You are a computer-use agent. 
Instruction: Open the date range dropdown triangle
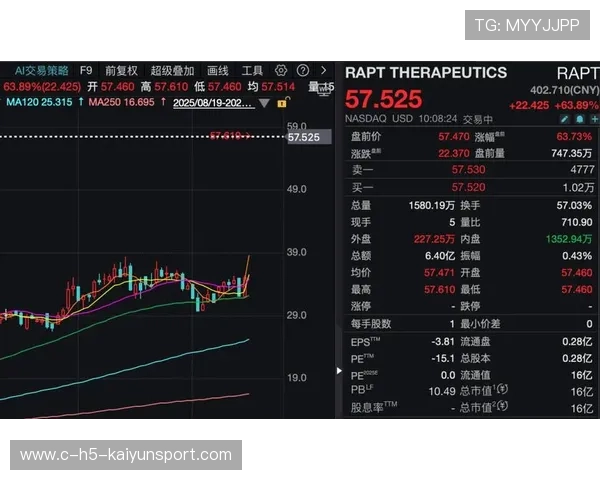point(264,103)
